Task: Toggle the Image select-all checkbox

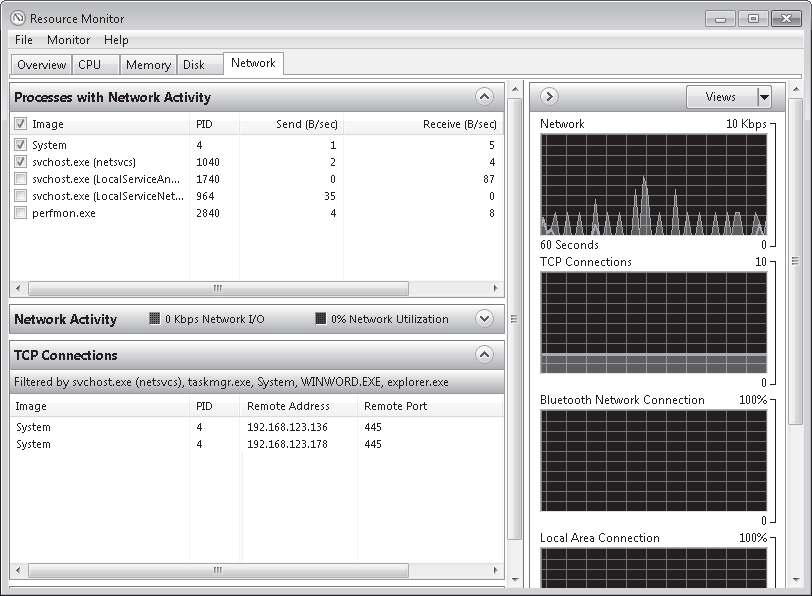Action: click(x=21, y=124)
